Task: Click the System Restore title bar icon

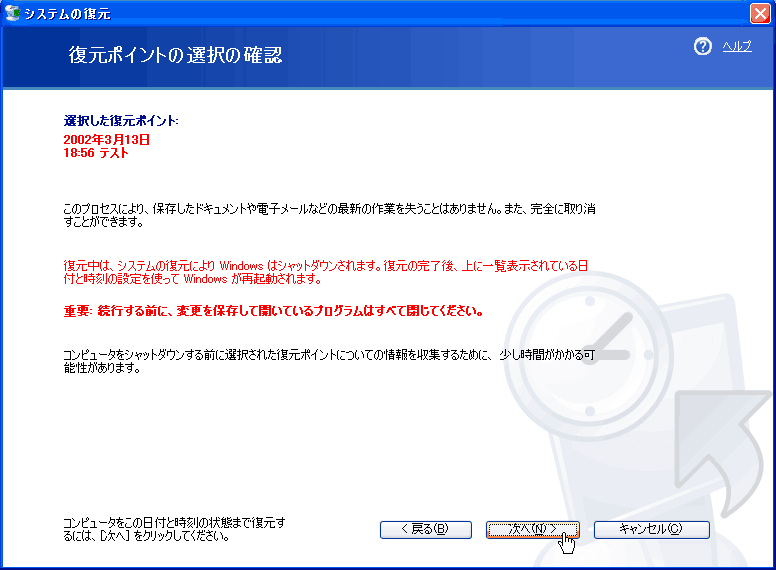Action: [12, 13]
